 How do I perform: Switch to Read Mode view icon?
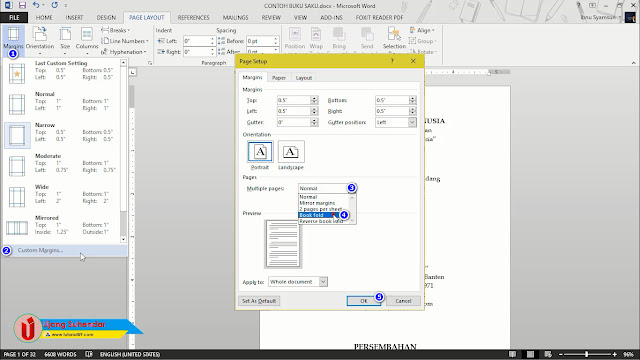coord(512,354)
